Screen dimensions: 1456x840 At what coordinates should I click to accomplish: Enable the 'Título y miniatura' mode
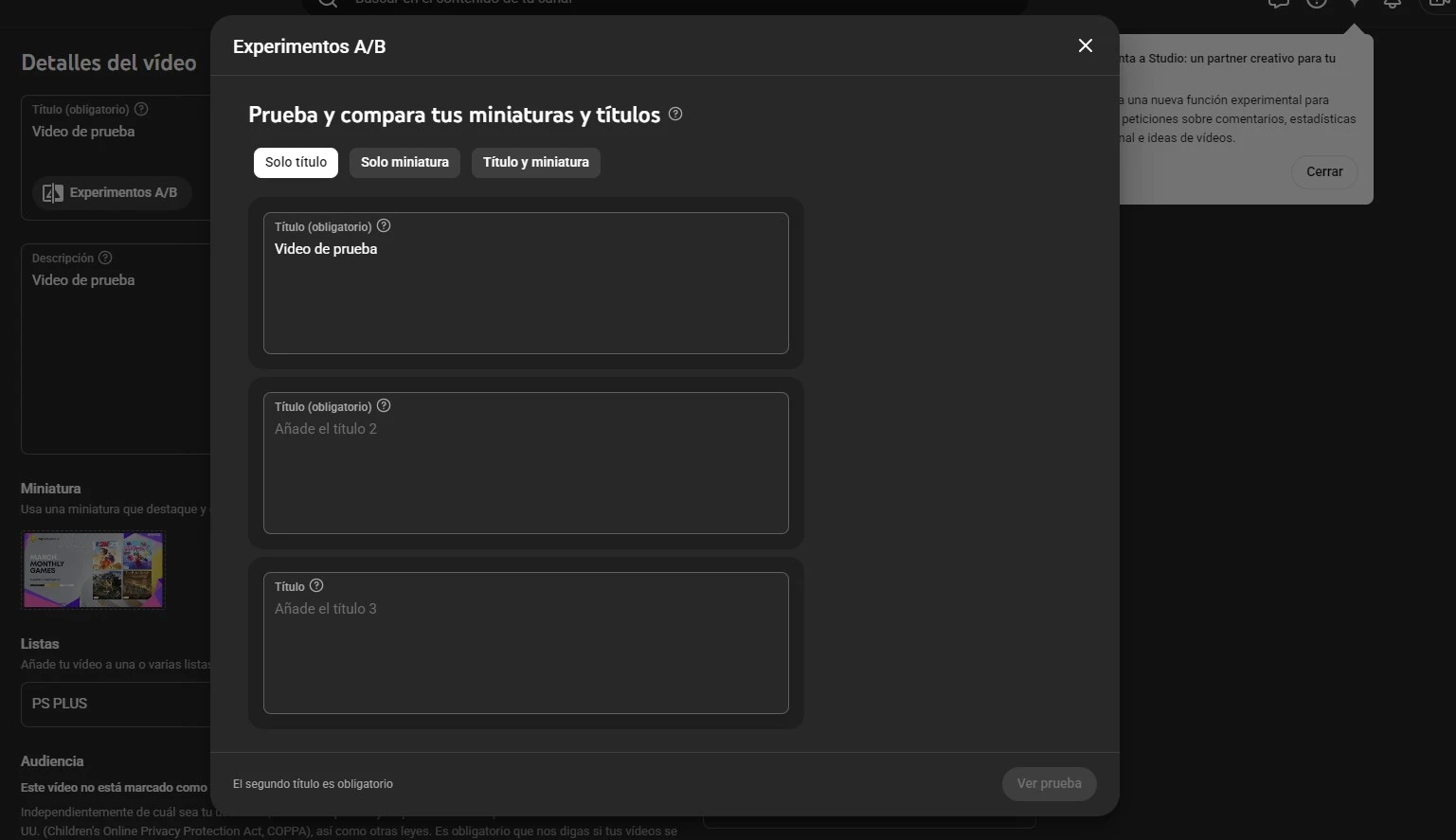tap(535, 162)
